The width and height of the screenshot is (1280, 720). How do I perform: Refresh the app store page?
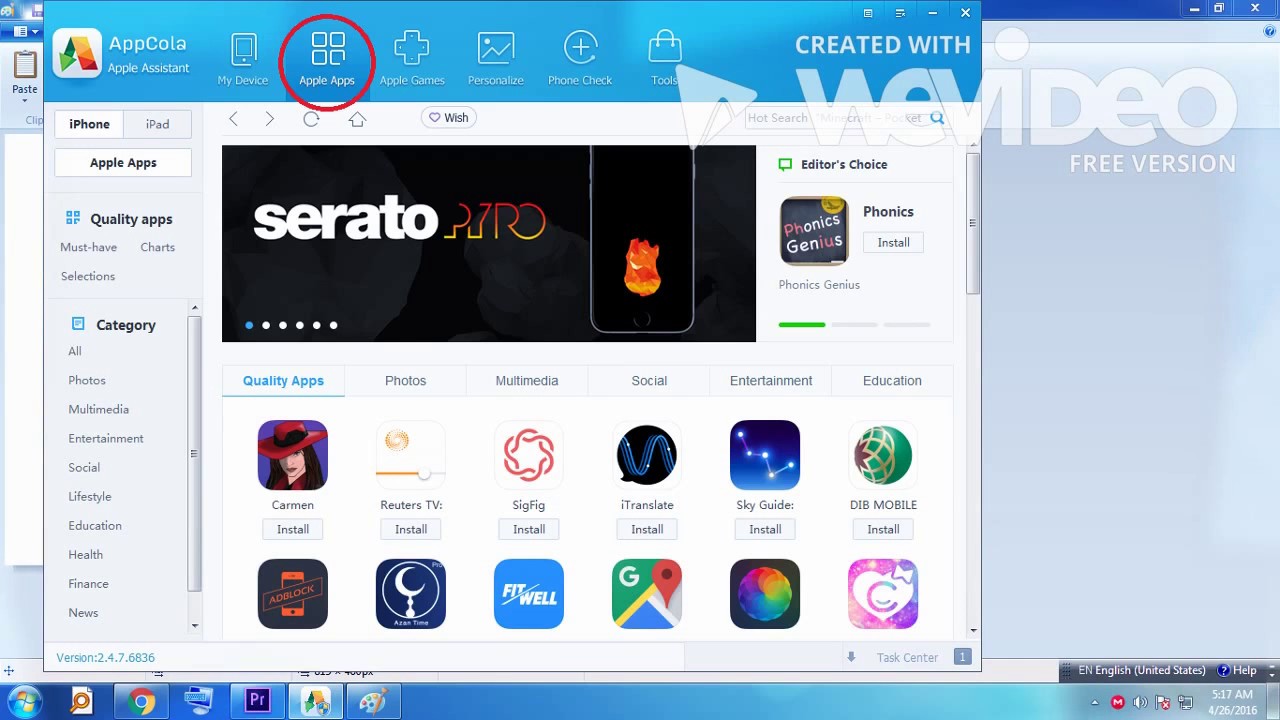(x=311, y=118)
